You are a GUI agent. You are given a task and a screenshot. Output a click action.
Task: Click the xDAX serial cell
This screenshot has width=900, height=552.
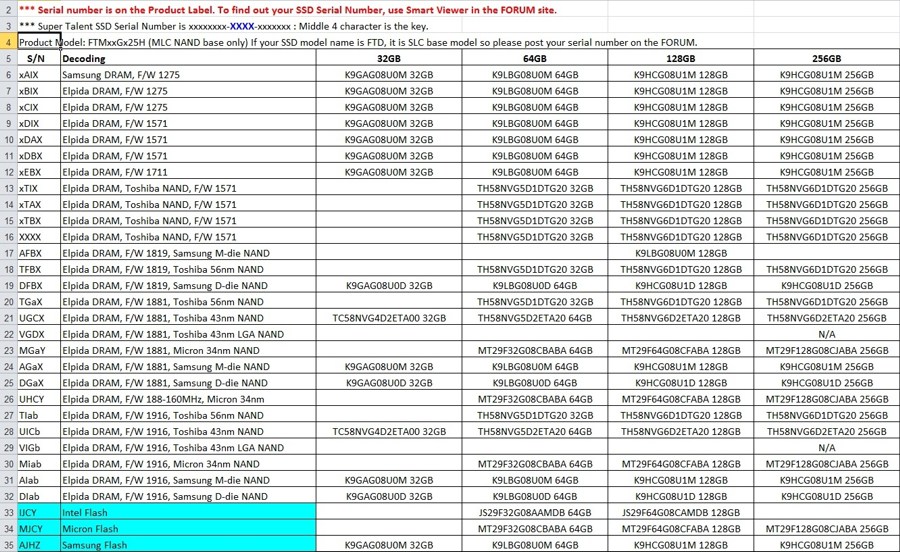(38, 139)
